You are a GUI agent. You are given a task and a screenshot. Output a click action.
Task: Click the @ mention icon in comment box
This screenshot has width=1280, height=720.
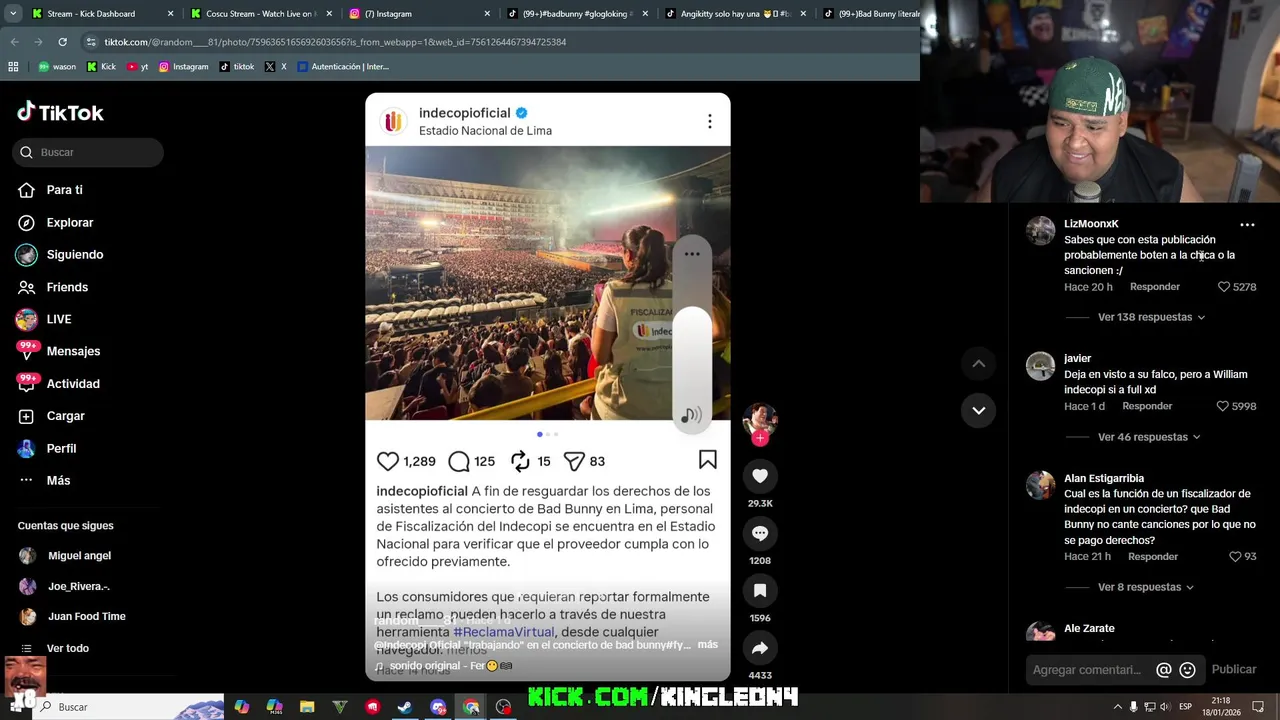tap(1163, 670)
